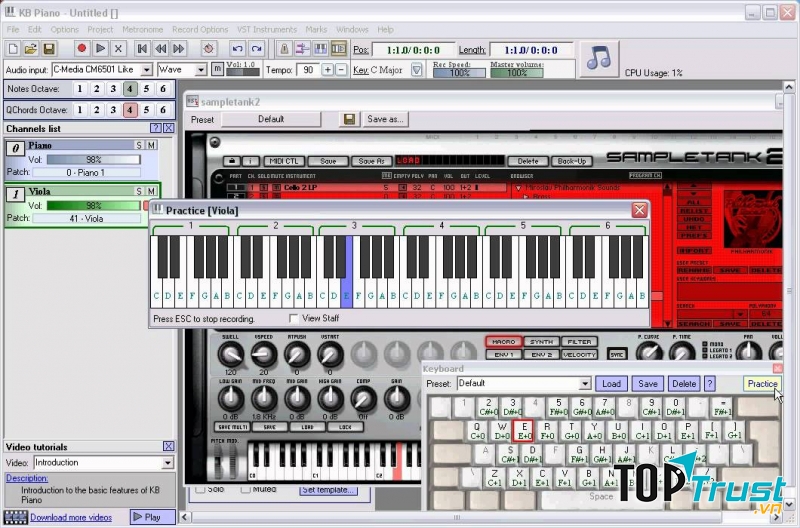Open the 'Download more videos' link
800x528 pixels.
tap(71, 517)
